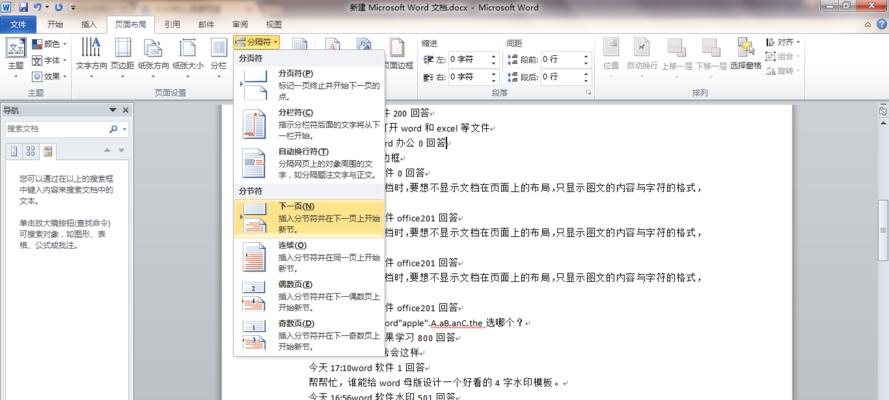Open the 对齐 align dropdown
Screen dimensions: 889x400
[782, 42]
